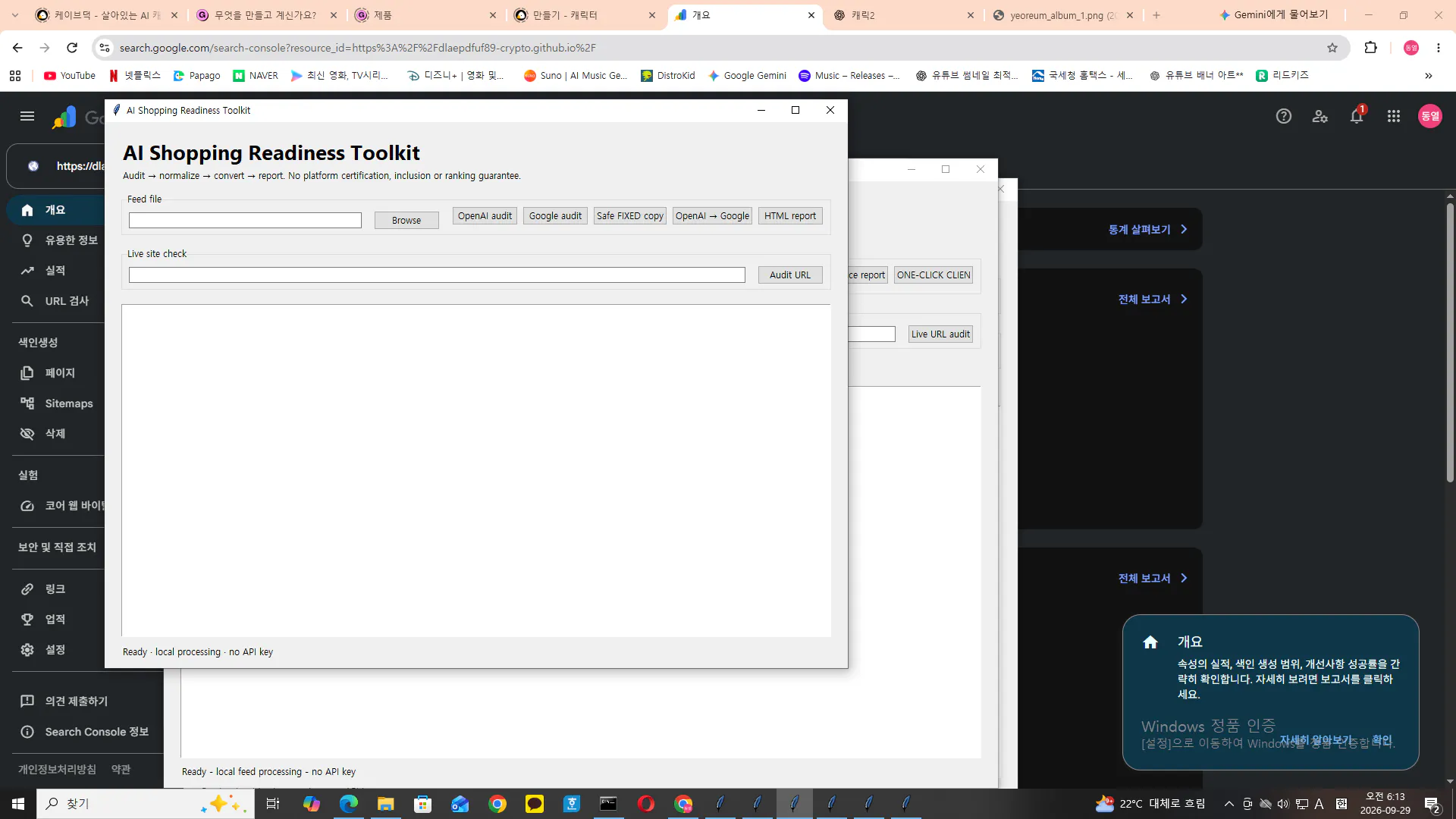Open the Search Console help icon
The width and height of the screenshot is (1456, 819).
tap(1283, 116)
